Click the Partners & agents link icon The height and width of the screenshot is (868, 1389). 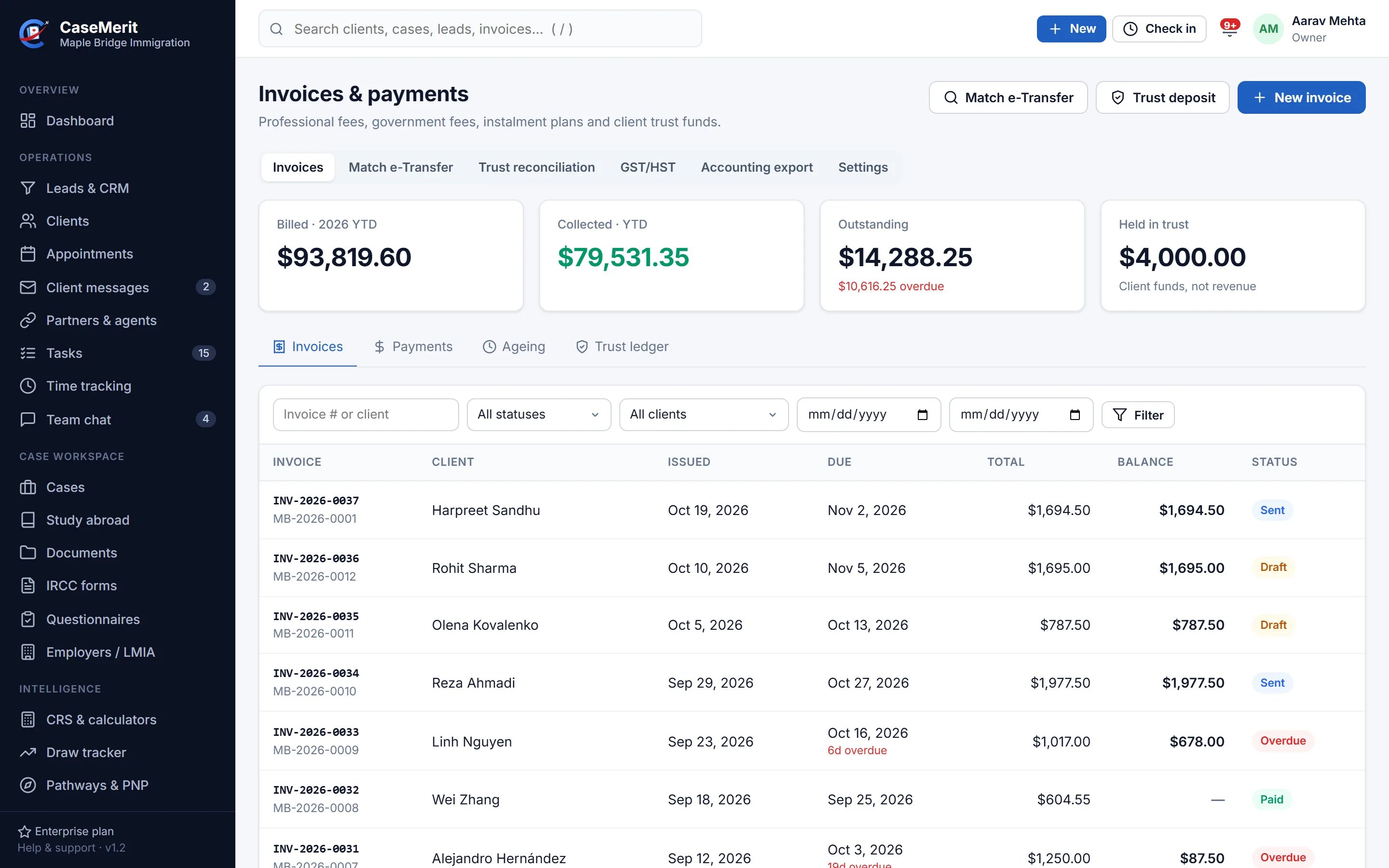[27, 320]
